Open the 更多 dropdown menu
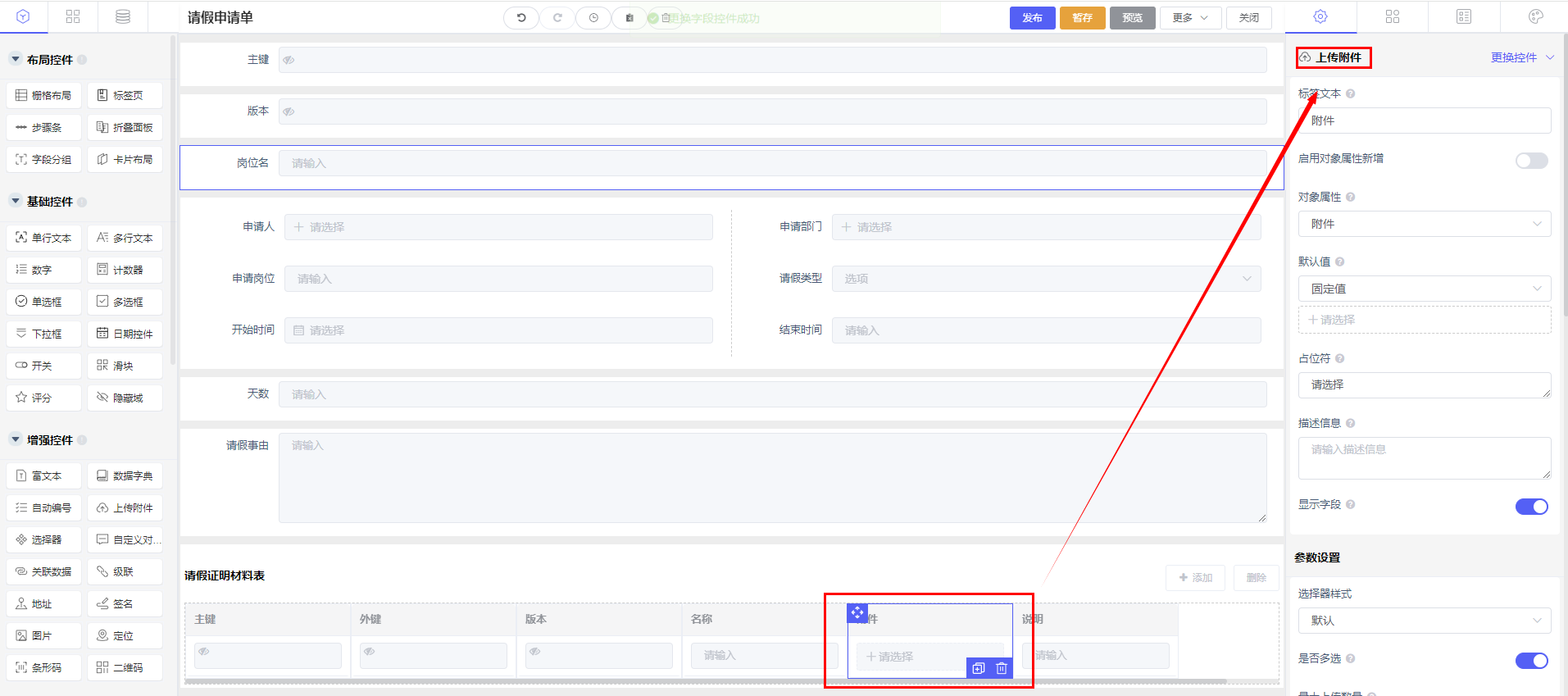This screenshot has width=1568, height=696. tap(1190, 18)
